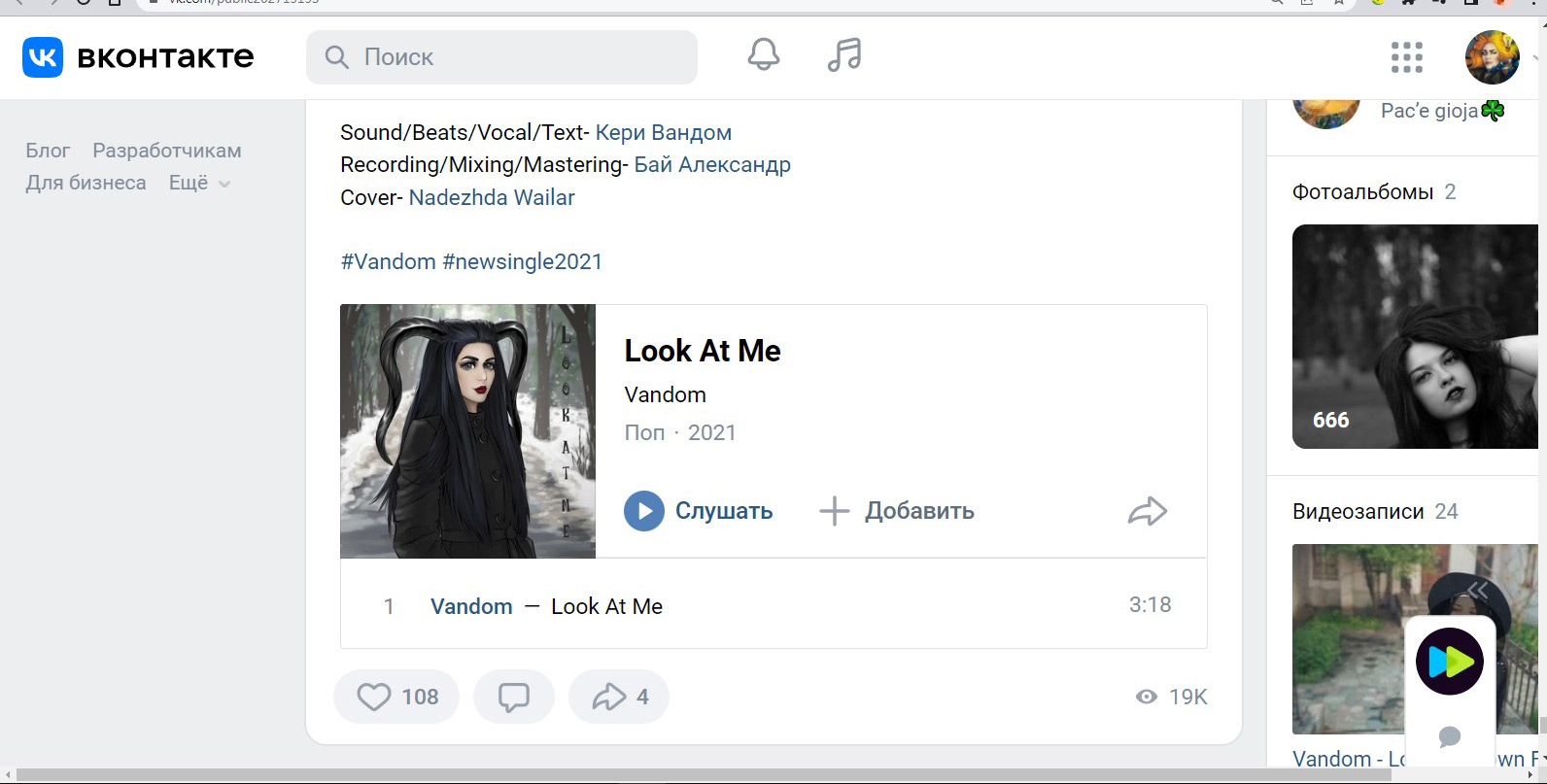Open the music note icon
The height and width of the screenshot is (784, 1547).
point(844,55)
